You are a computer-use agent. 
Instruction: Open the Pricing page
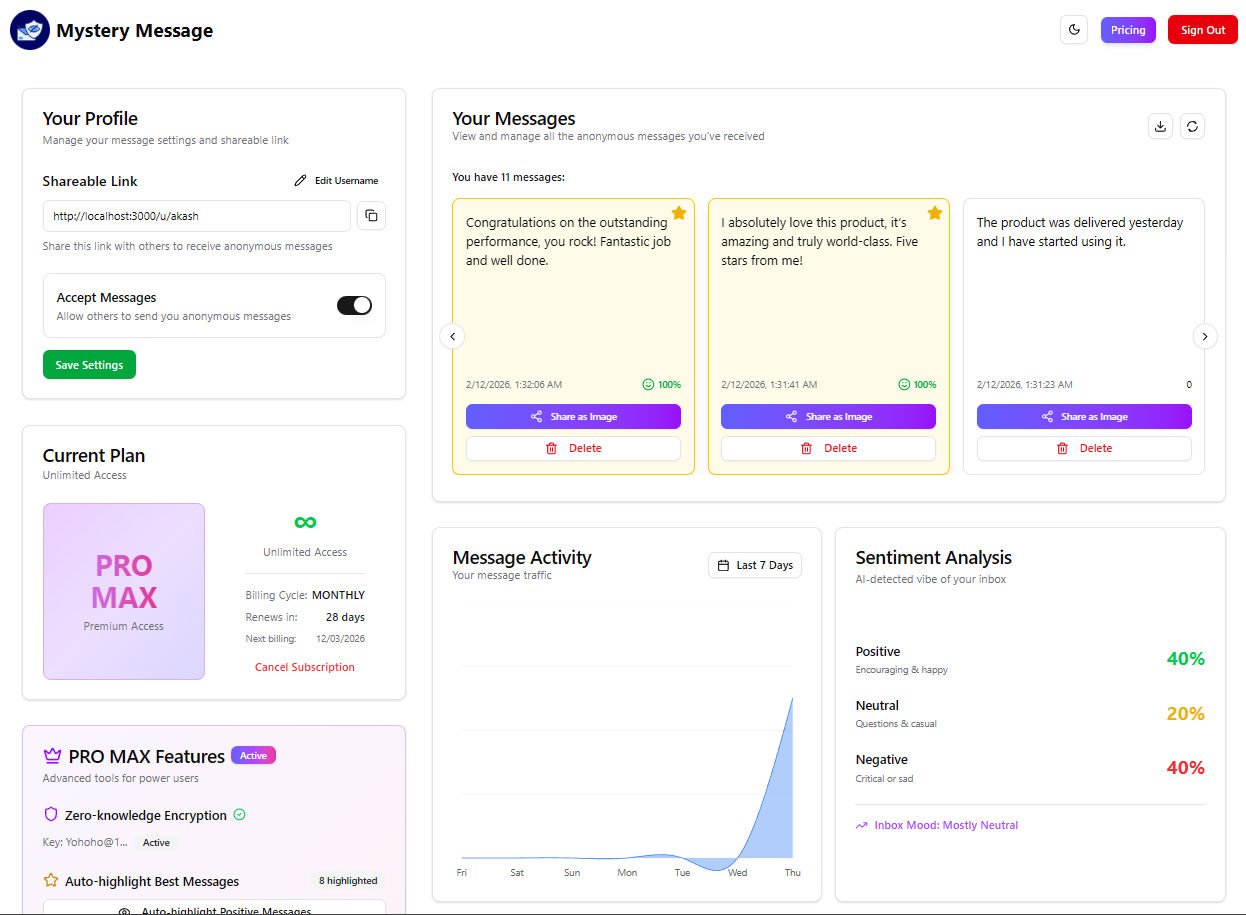(x=1128, y=30)
